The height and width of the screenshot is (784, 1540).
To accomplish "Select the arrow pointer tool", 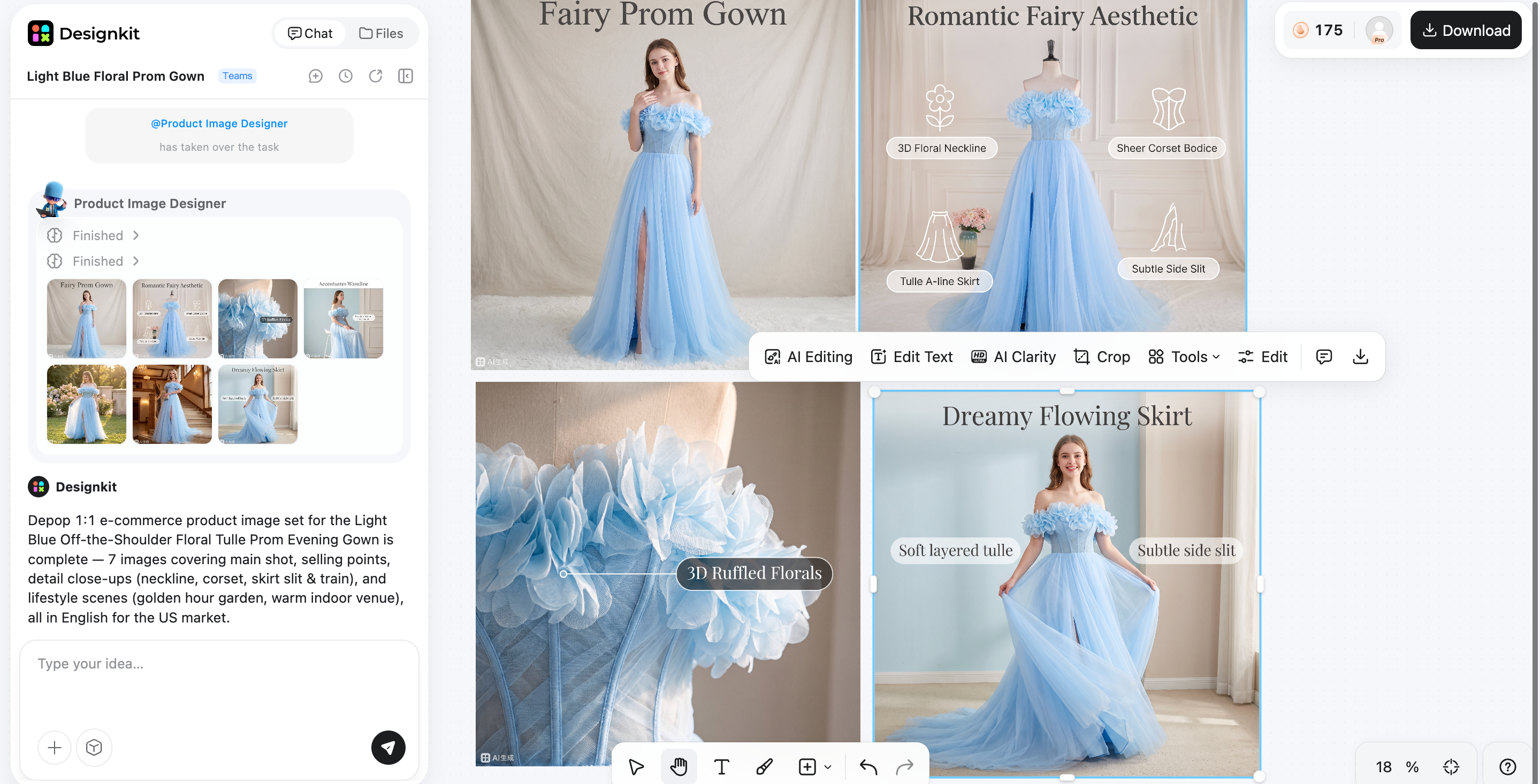I will coord(636,766).
